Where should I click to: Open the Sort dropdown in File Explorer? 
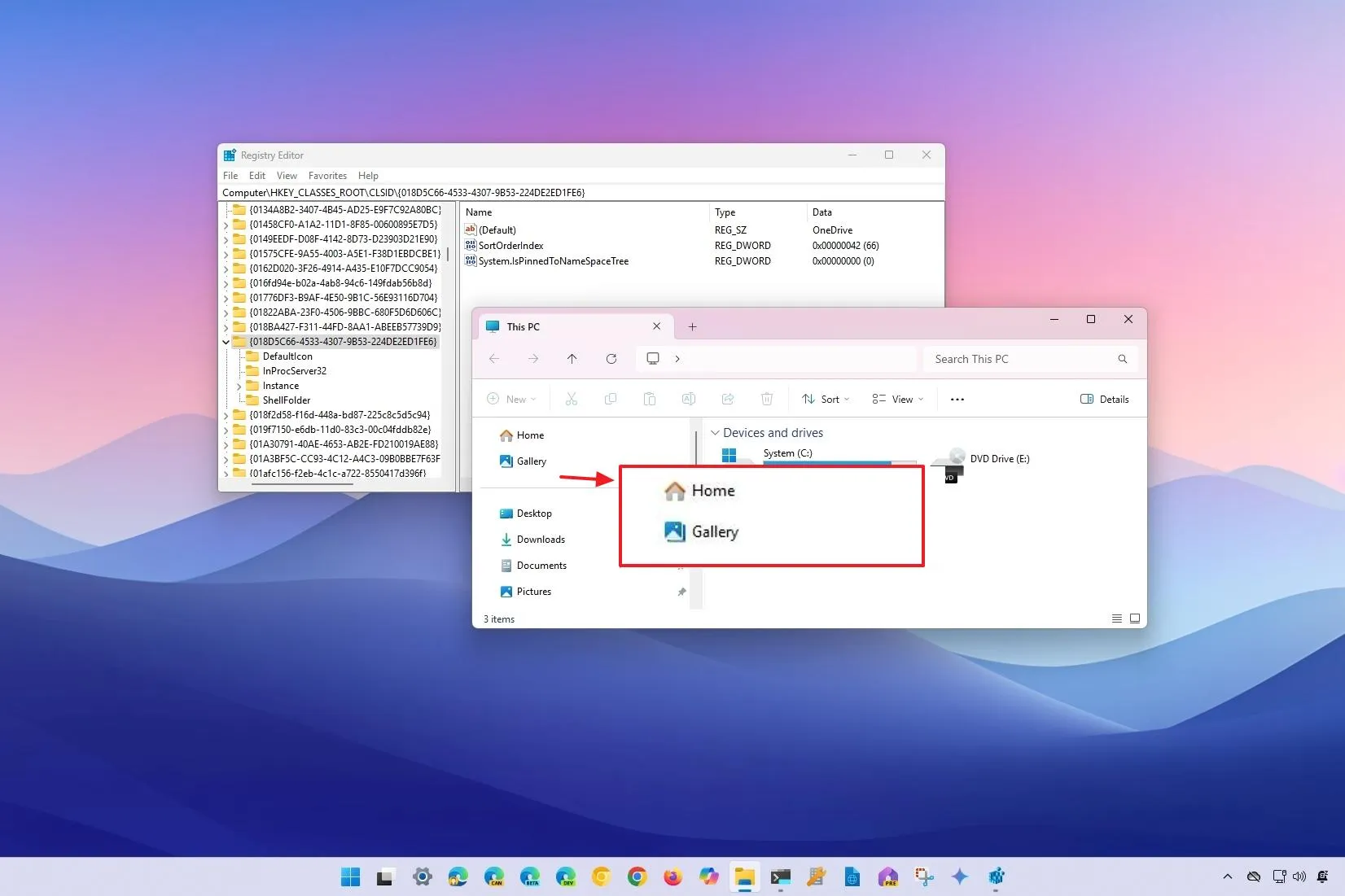tap(826, 399)
